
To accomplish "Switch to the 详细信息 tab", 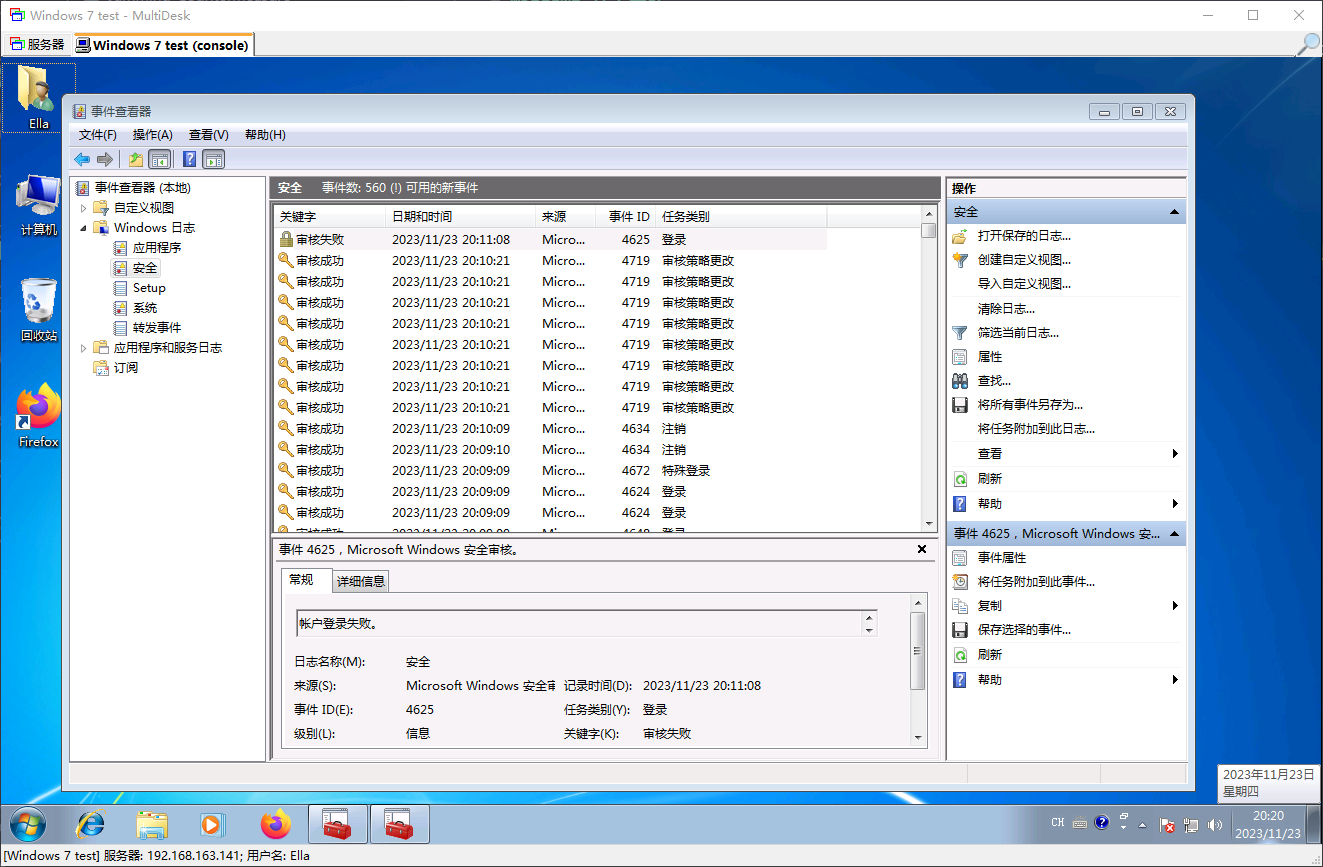I will [360, 581].
